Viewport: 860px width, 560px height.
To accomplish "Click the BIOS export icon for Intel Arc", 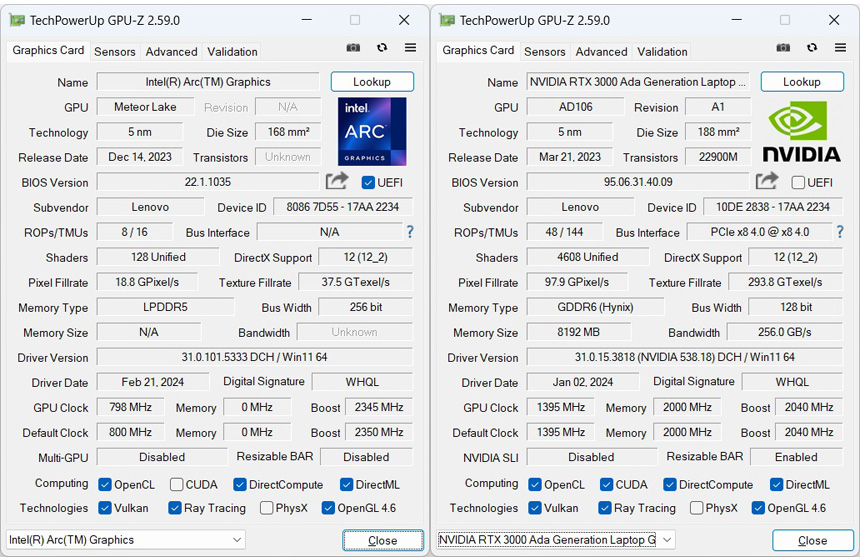I will tap(337, 181).
